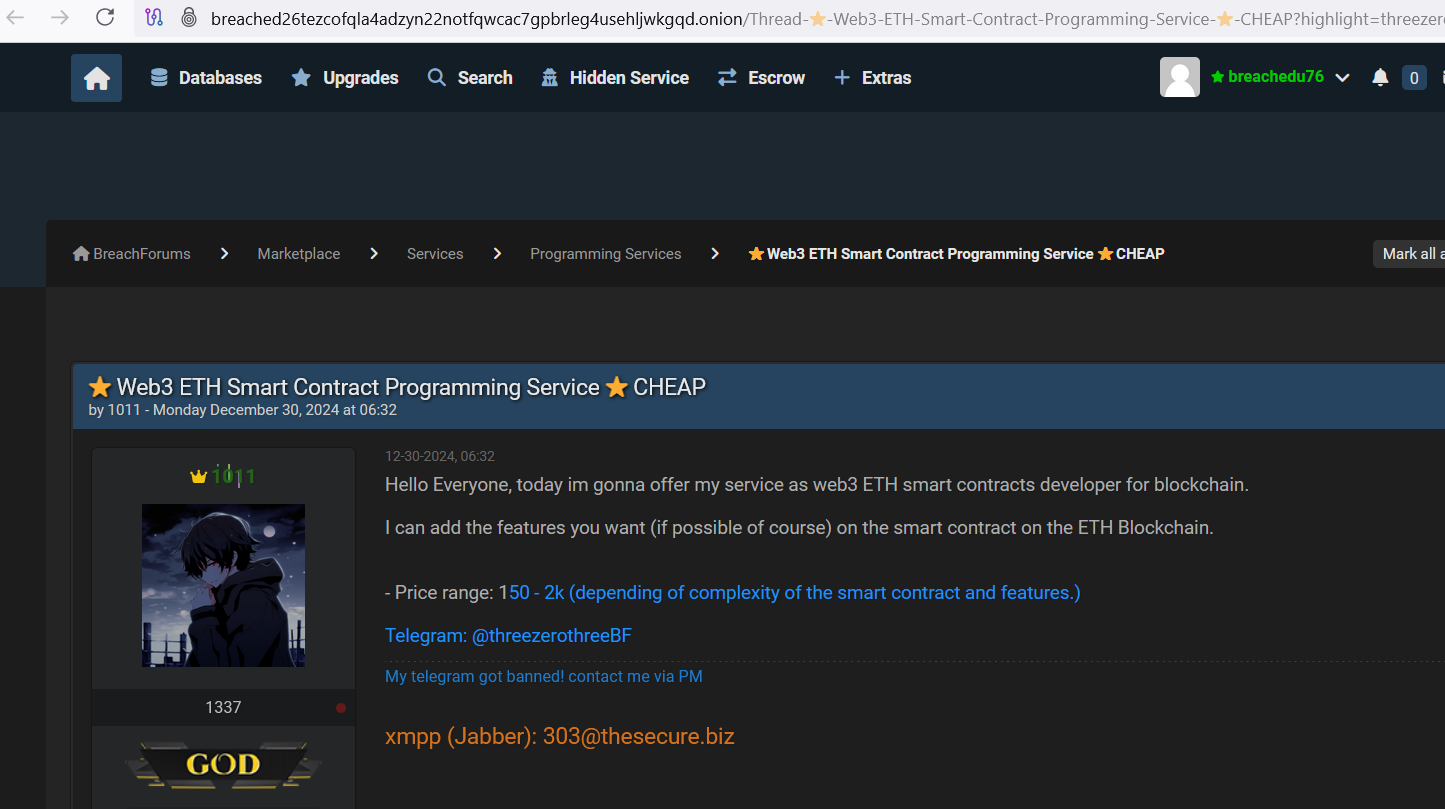
Task: Navigate to BreachForums in the breadcrumb
Action: (x=132, y=254)
